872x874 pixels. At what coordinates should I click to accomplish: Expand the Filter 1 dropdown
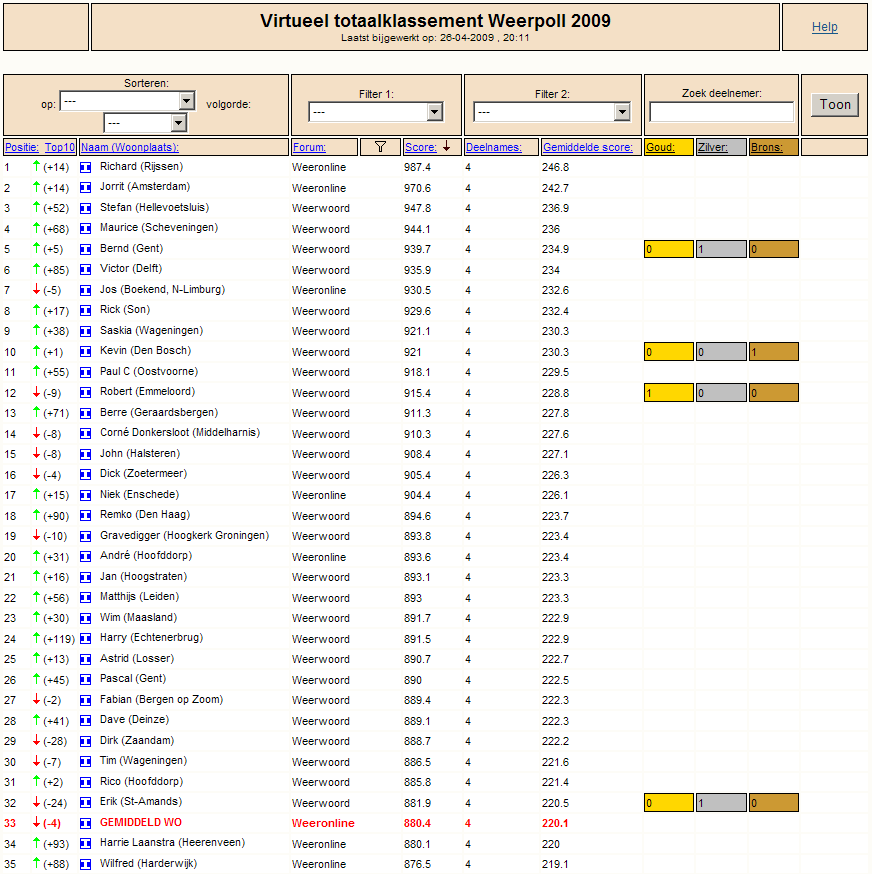tap(376, 112)
